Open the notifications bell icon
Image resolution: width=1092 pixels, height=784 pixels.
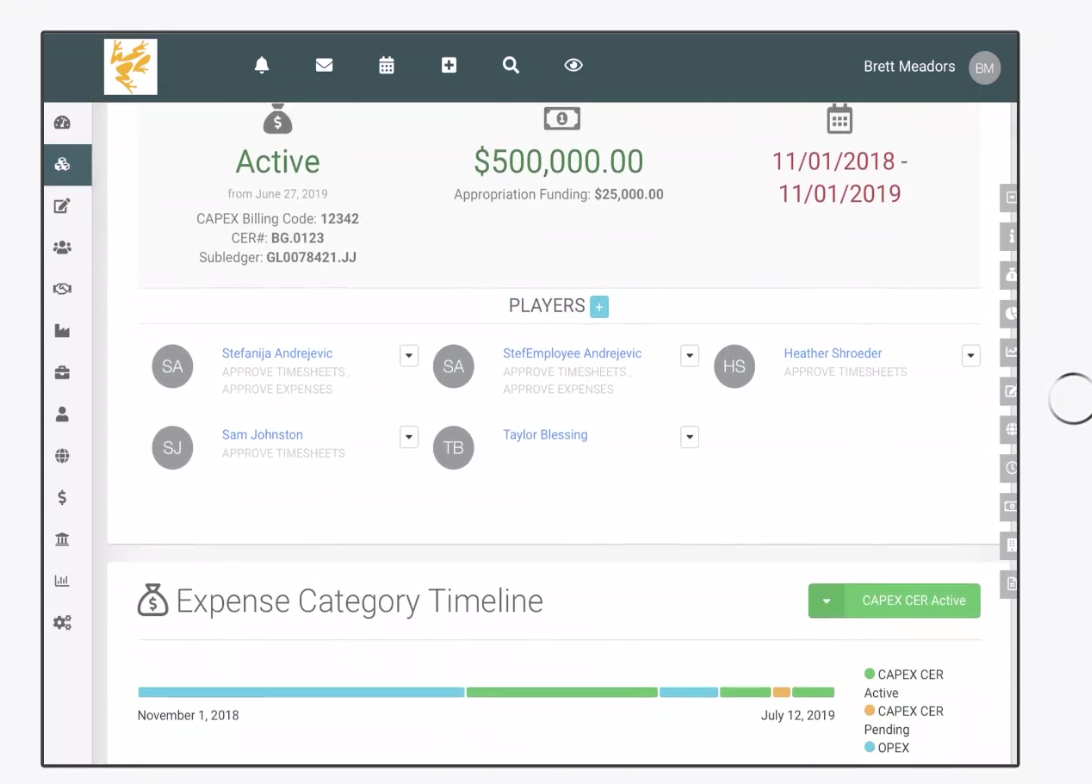coord(262,65)
